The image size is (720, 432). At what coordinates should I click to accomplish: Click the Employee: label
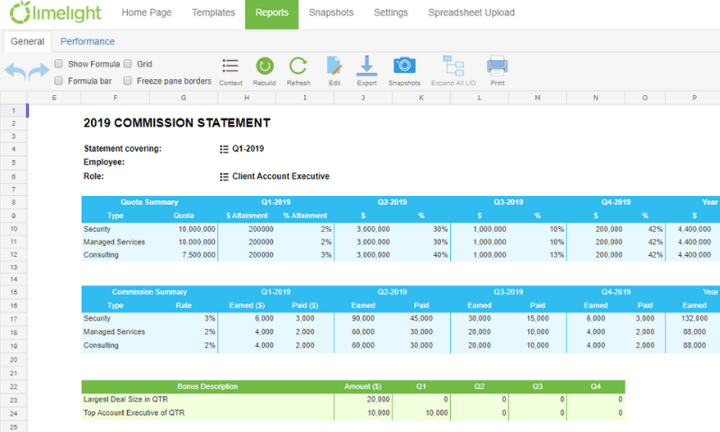[x=104, y=162]
